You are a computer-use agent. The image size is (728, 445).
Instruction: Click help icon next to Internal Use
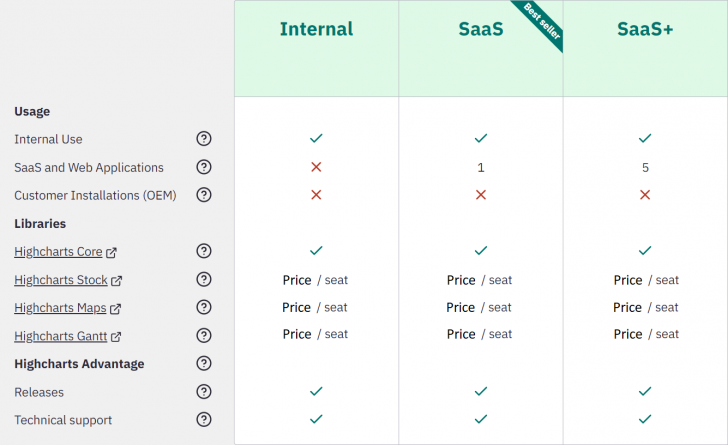tap(204, 139)
